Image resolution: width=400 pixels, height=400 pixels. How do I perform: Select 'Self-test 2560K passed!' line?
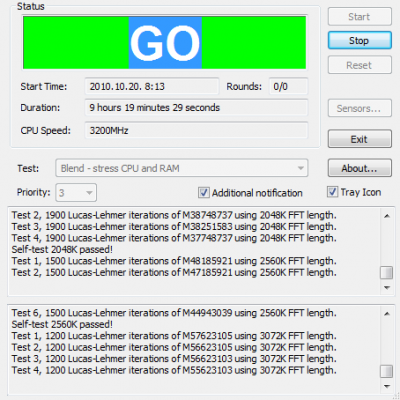[62, 324]
